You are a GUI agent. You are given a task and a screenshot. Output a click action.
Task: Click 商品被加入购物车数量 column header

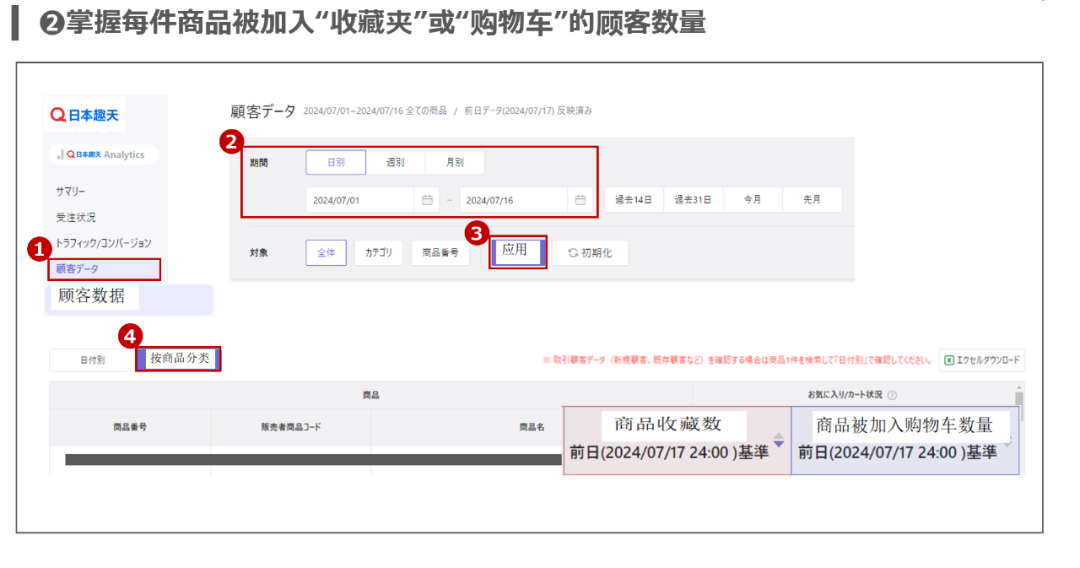904,441
